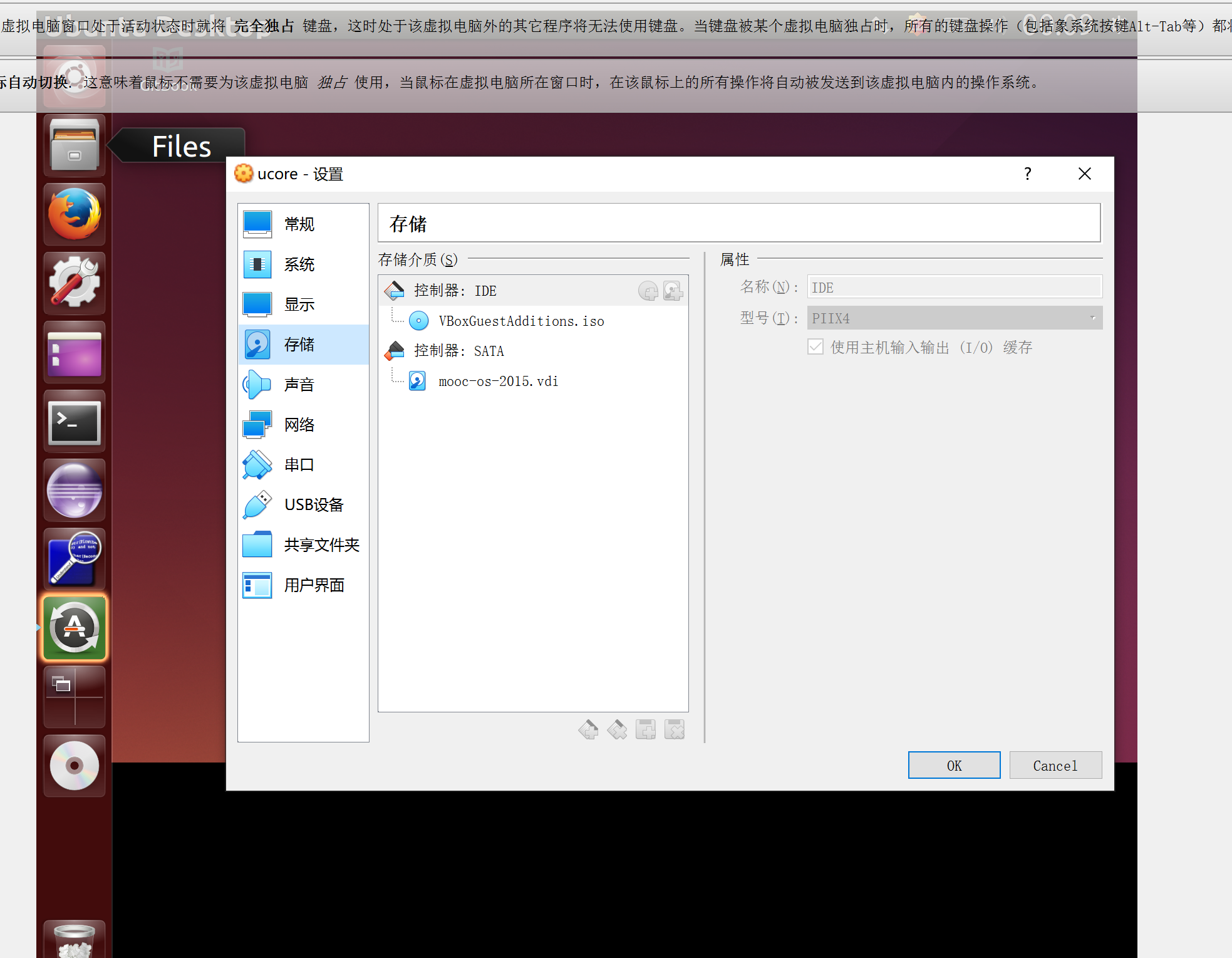Open the PIIX4 型号 dropdown
Screen dimensions: 1232x958
(1092, 318)
